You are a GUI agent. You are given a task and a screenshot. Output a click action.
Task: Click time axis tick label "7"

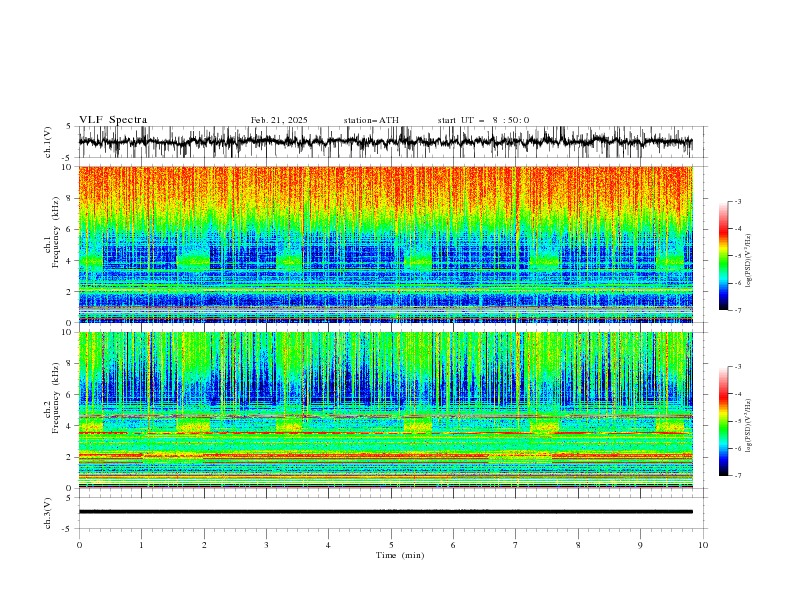(x=515, y=545)
